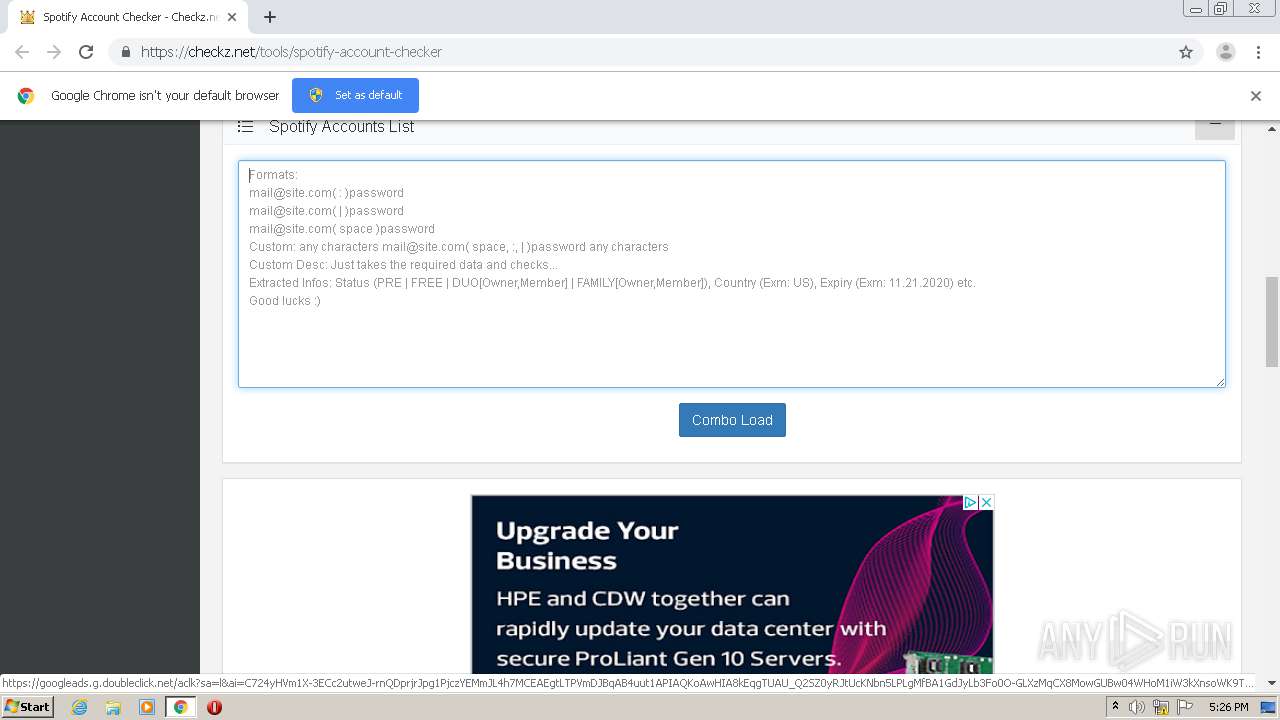Viewport: 1280px width, 720px height.
Task: Close the HPE ad with the X
Action: (x=986, y=502)
